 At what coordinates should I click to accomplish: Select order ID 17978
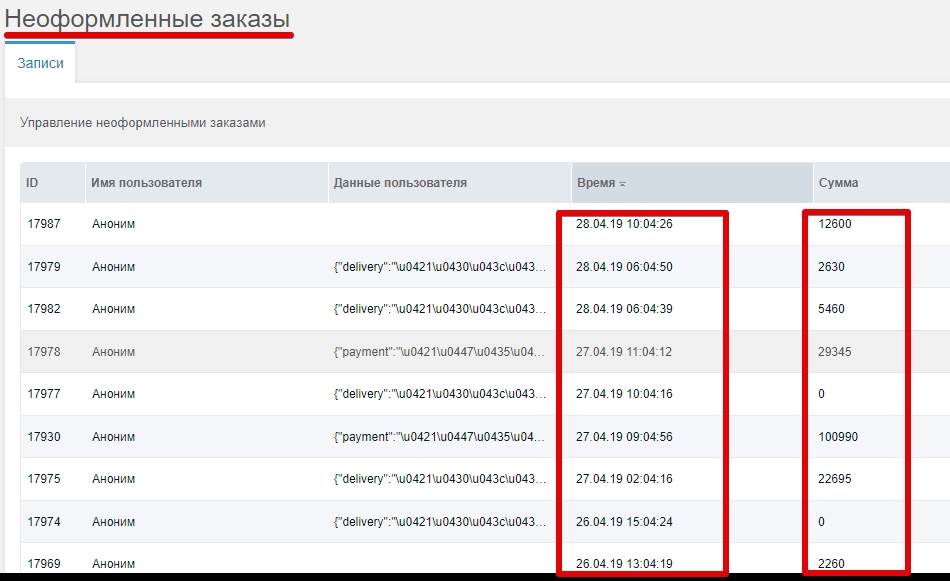click(x=44, y=351)
